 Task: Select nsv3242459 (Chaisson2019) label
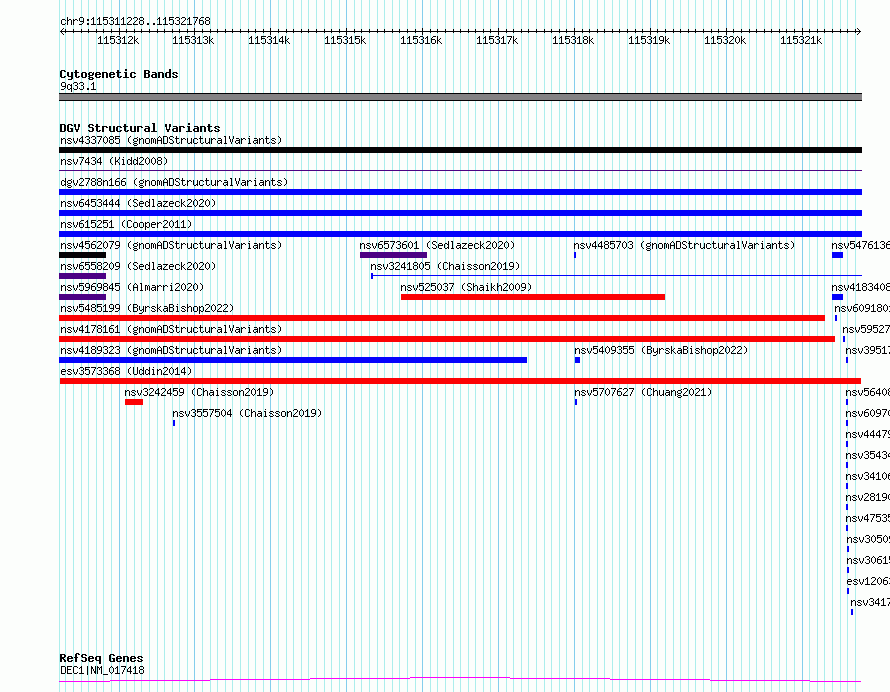199,392
